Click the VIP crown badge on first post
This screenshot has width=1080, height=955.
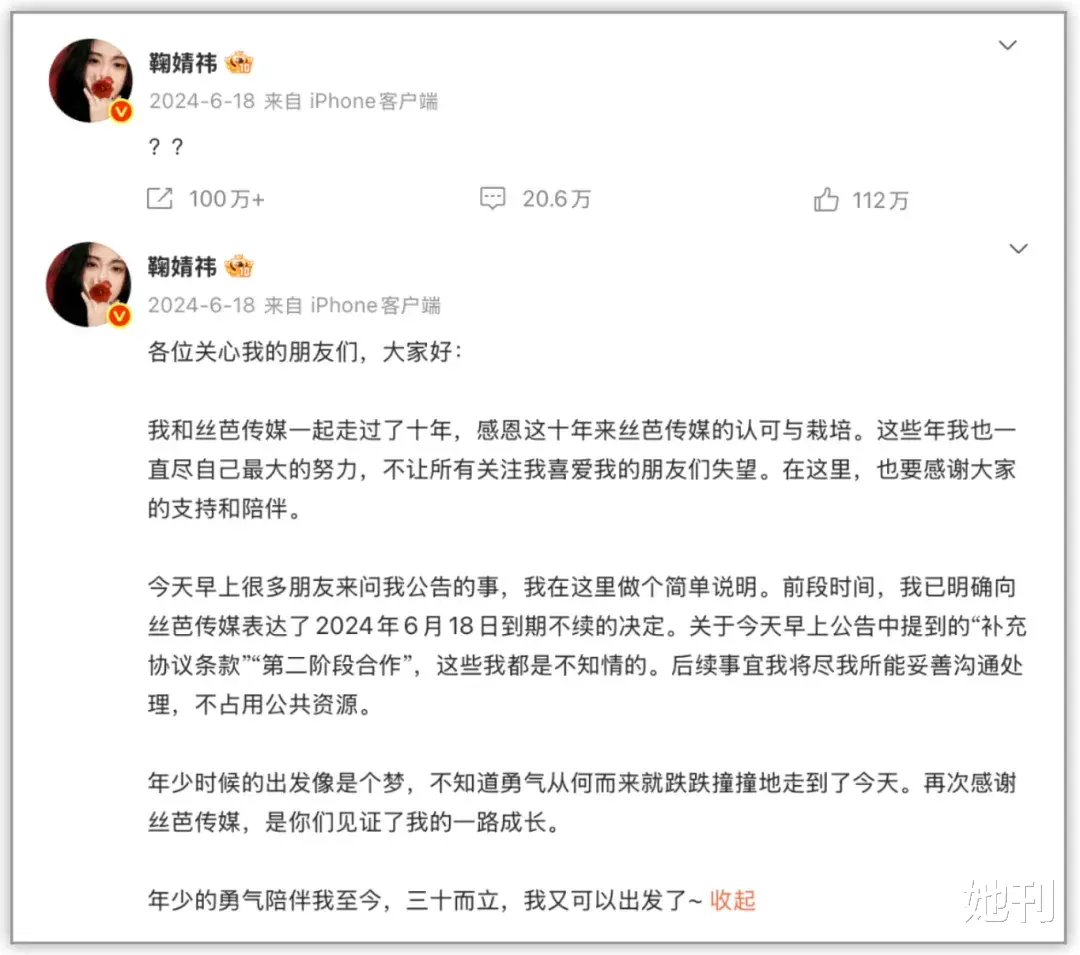[239, 63]
